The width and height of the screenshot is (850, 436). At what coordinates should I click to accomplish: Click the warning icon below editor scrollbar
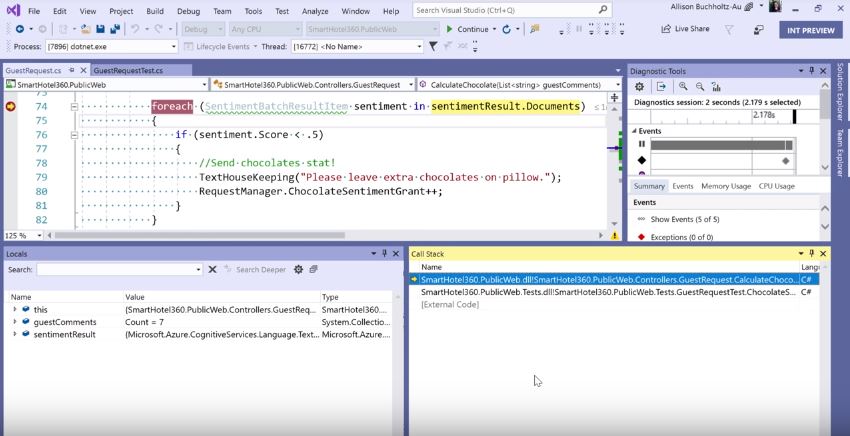tap(615, 235)
